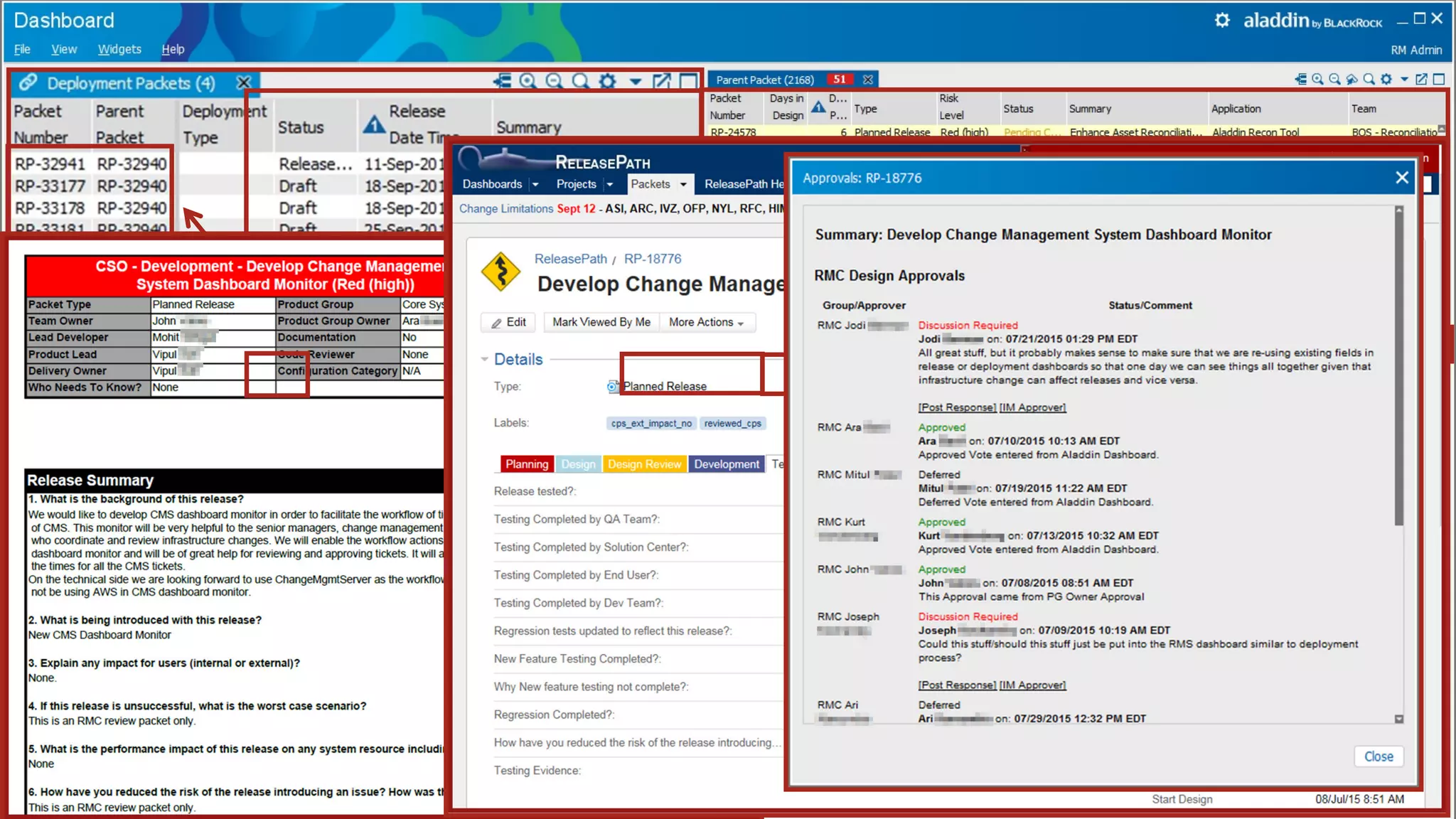Click the pencil Edit button in ReleasePath
1456x819 pixels.
(x=508, y=322)
